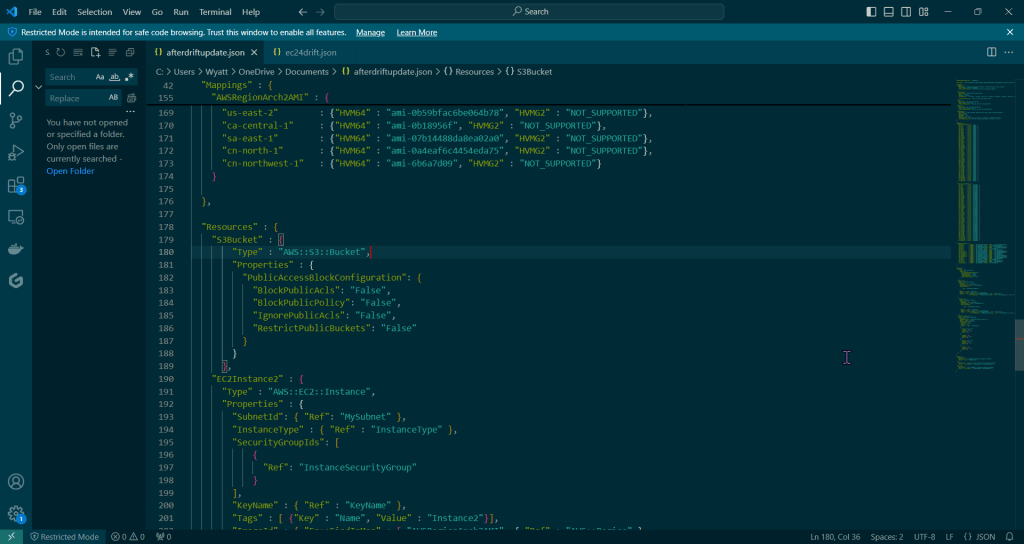
Task: Click the Refresh search results icon
Action: pyautogui.click(x=61, y=52)
